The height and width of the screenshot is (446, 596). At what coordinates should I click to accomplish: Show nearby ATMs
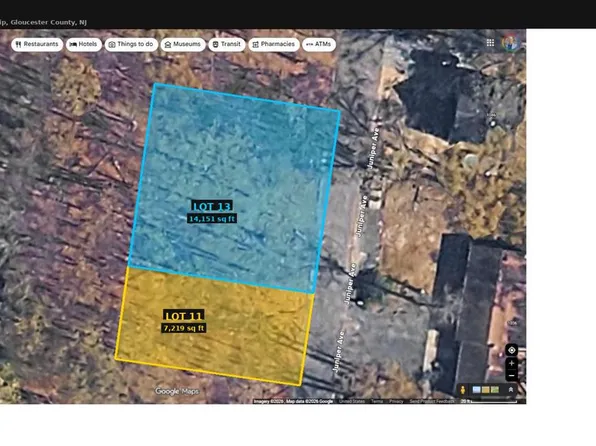(319, 44)
